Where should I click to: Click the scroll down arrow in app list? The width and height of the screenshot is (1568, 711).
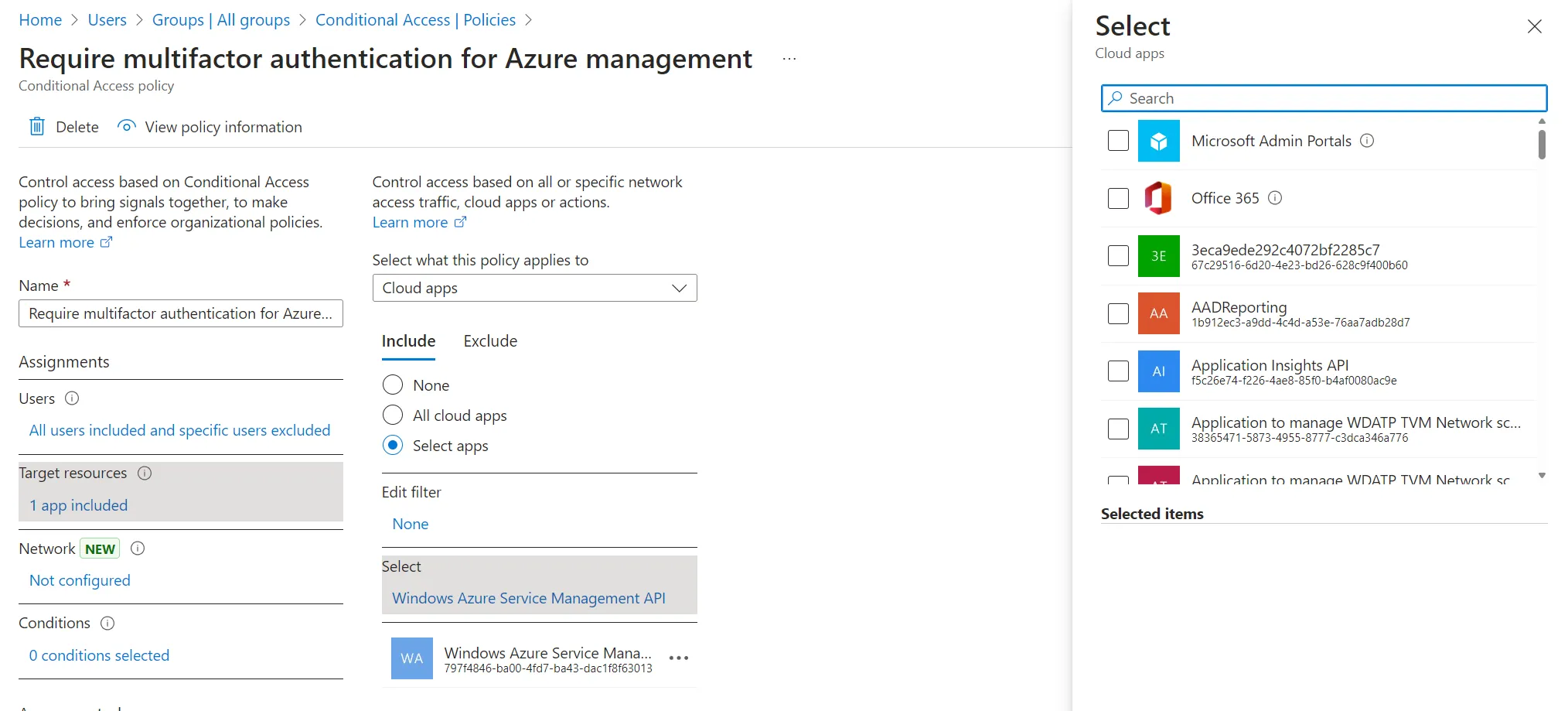click(x=1542, y=476)
